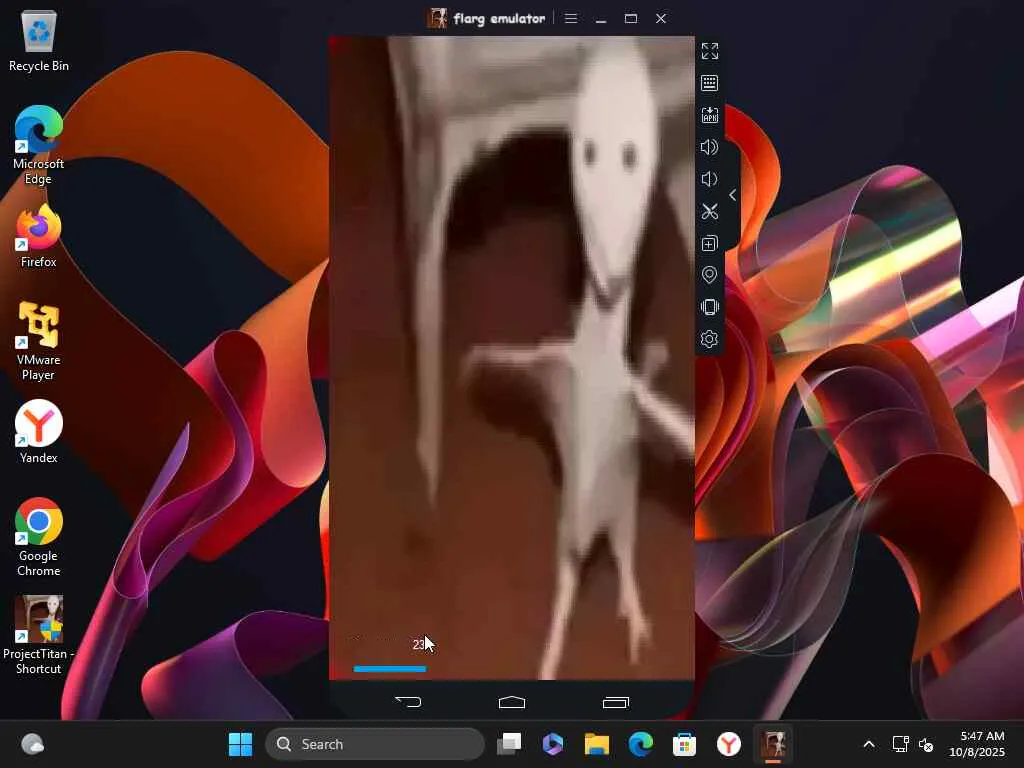Open Microsoft Edge from the taskbar
The image size is (1024, 768).
click(x=641, y=744)
